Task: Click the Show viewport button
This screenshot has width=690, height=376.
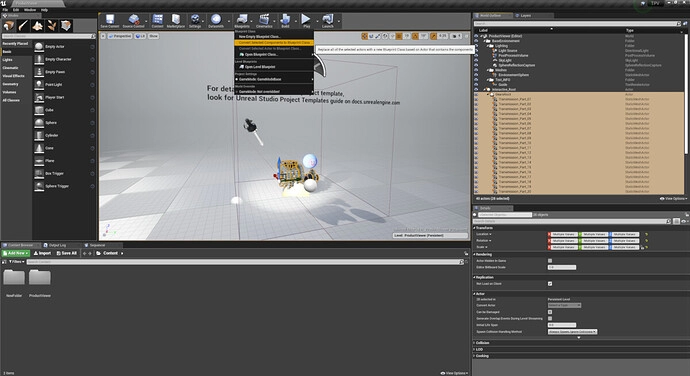Action: [153, 36]
